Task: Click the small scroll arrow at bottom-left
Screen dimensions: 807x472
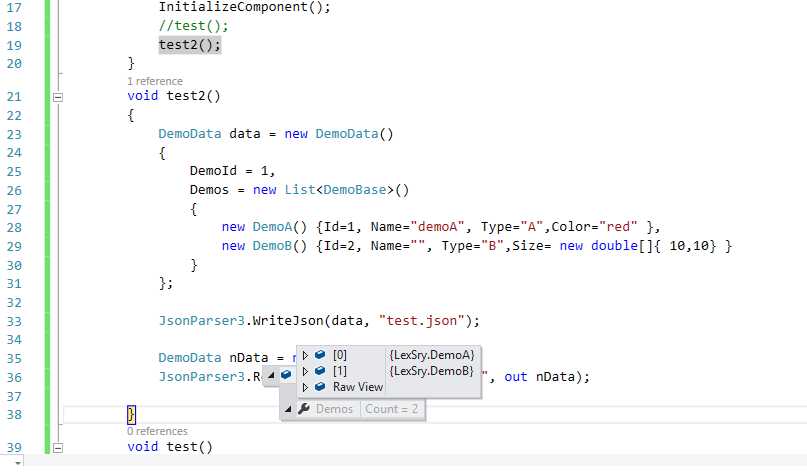Action: (18, 463)
